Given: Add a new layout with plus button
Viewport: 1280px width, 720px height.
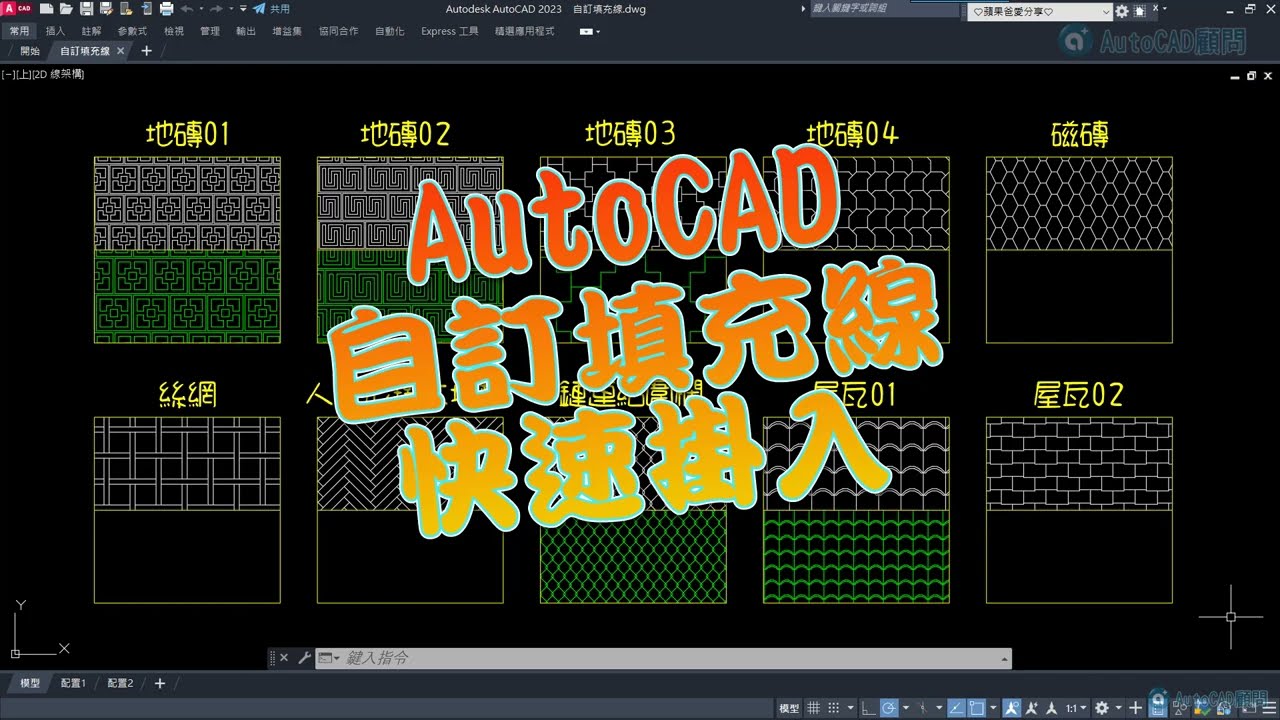Looking at the screenshot, I should pos(159,683).
